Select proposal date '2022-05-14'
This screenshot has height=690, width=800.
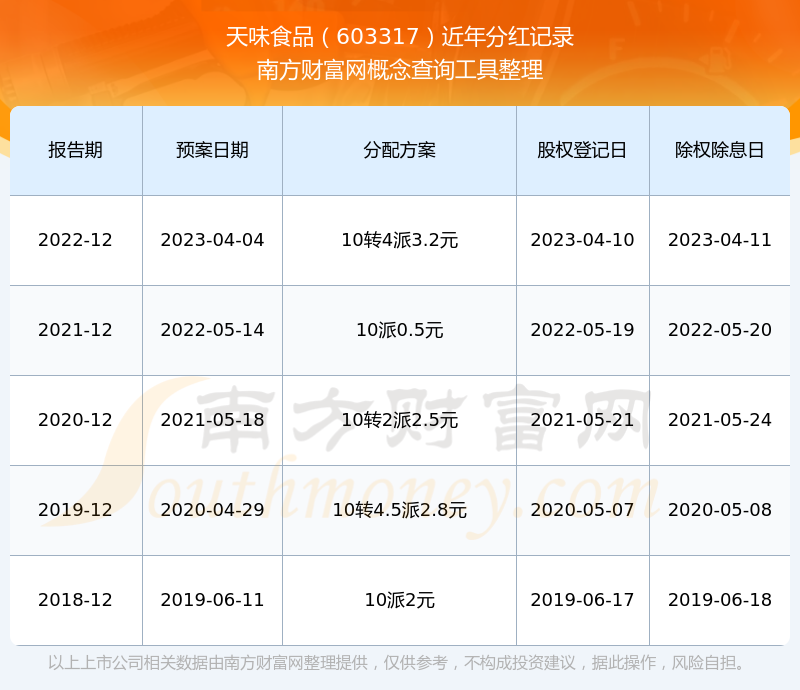coord(212,330)
